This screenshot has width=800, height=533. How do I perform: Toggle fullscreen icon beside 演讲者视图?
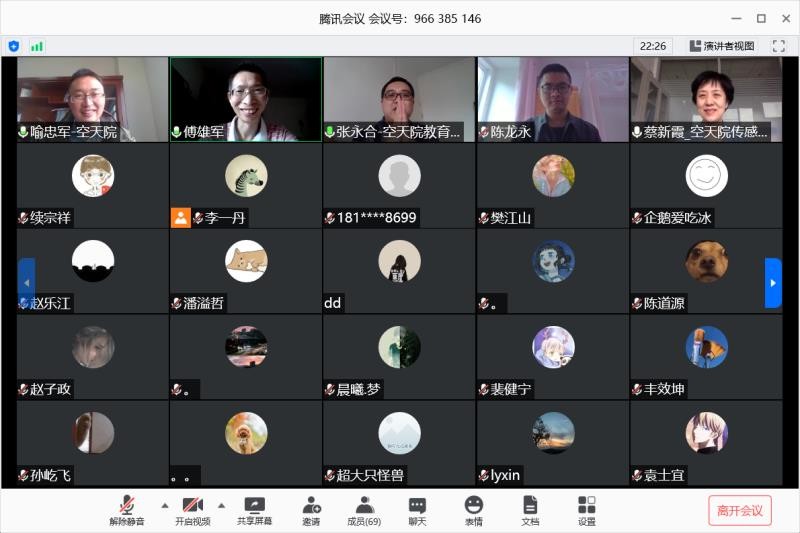(x=776, y=46)
